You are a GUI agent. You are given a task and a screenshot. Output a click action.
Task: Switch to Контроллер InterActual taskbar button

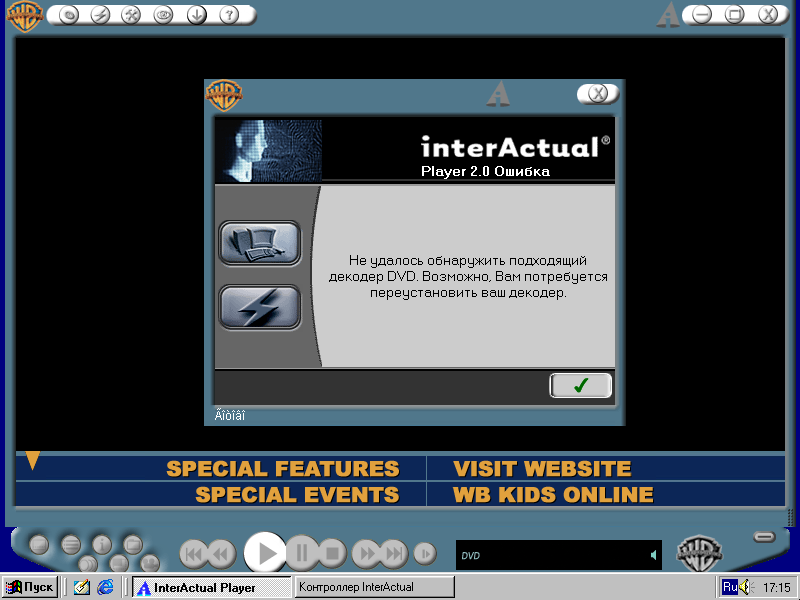pyautogui.click(x=374, y=587)
